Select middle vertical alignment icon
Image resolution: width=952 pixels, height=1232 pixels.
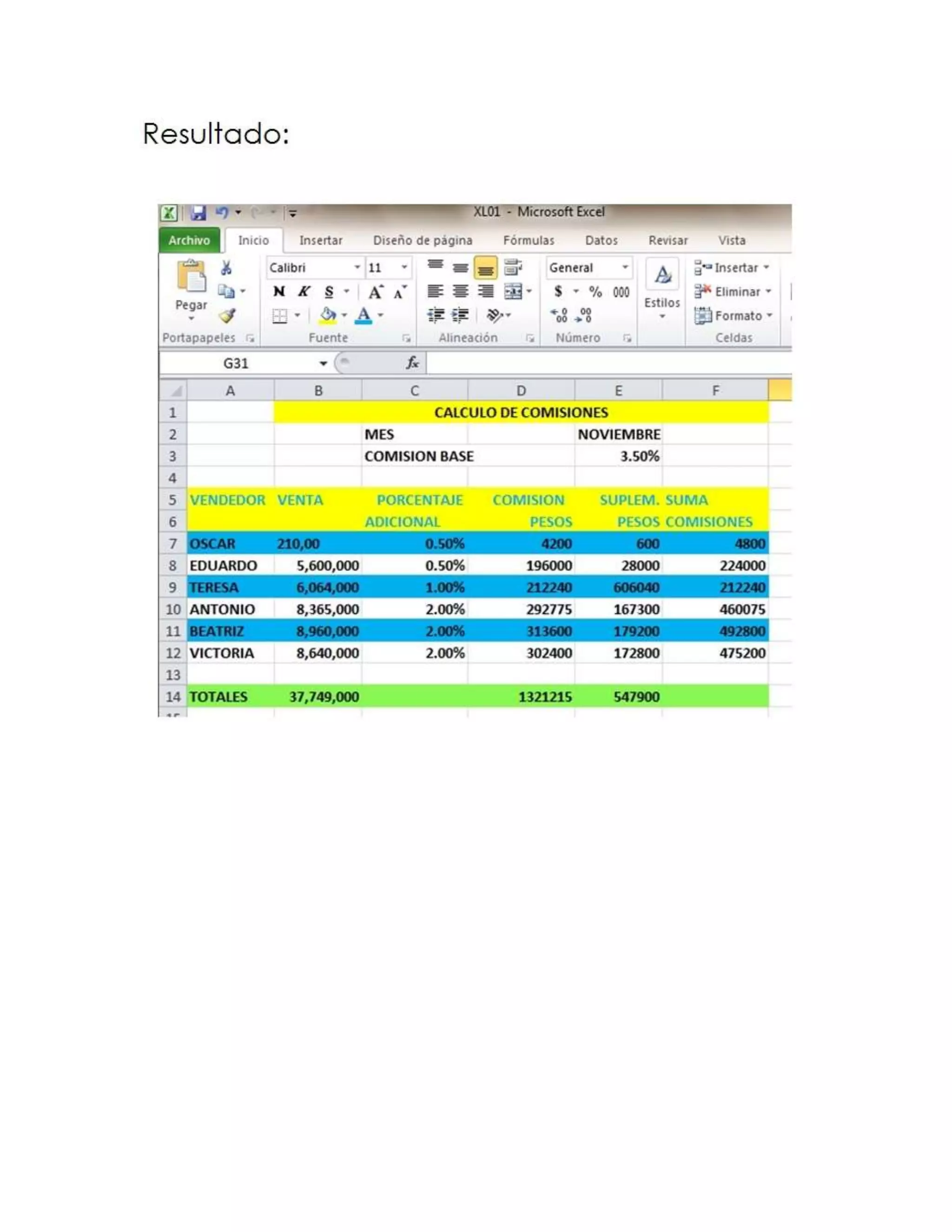pos(461,267)
